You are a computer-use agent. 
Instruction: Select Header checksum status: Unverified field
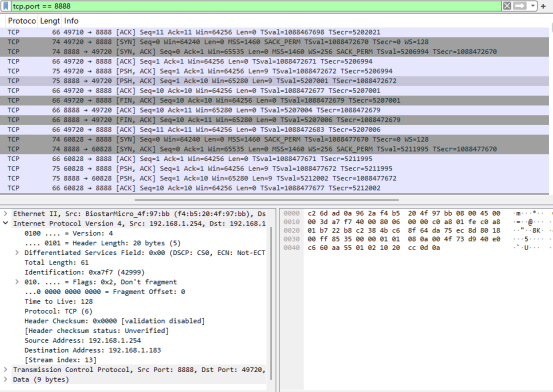[x=97, y=331]
